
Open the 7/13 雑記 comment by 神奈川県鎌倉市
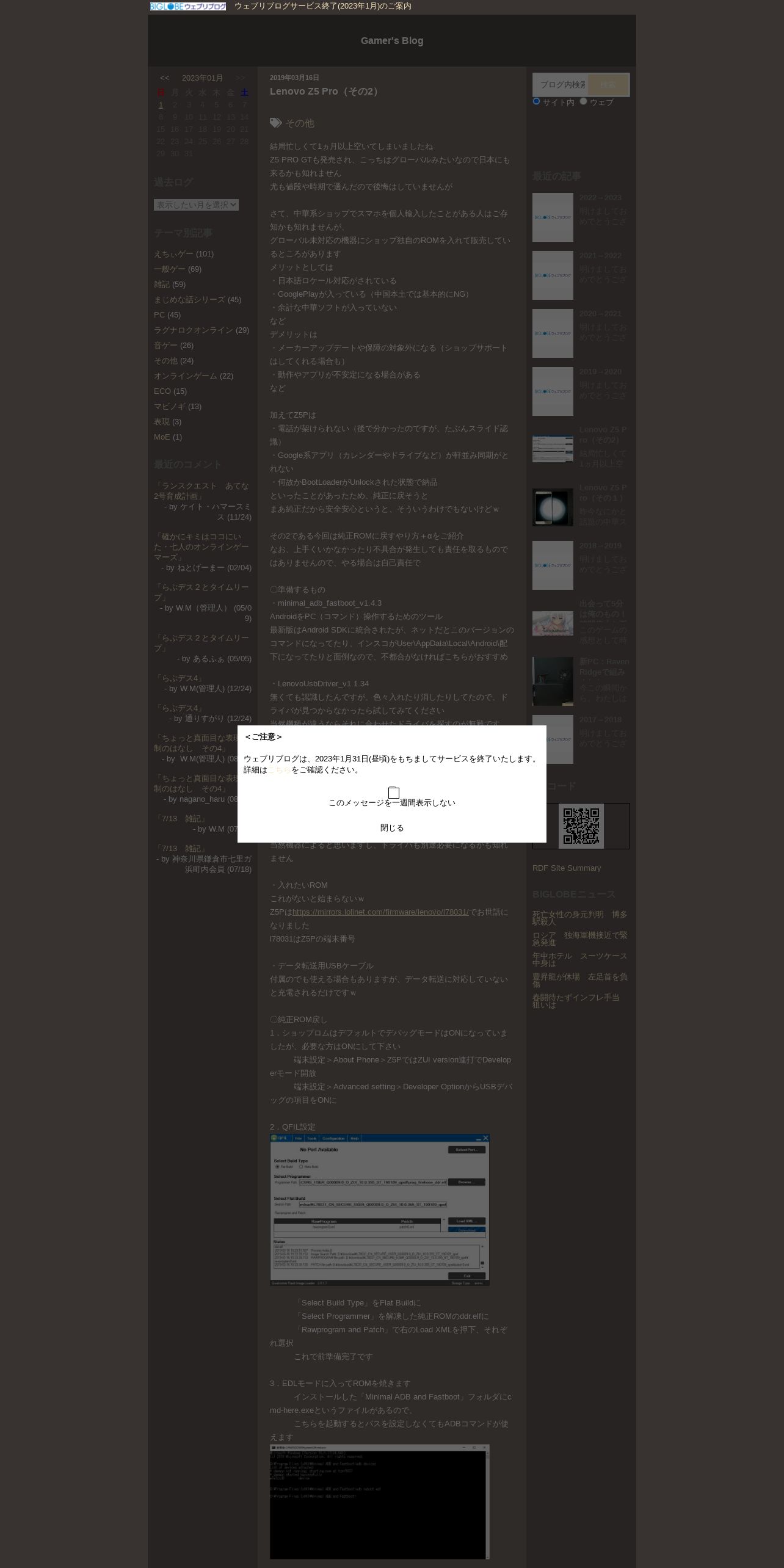pos(180,849)
